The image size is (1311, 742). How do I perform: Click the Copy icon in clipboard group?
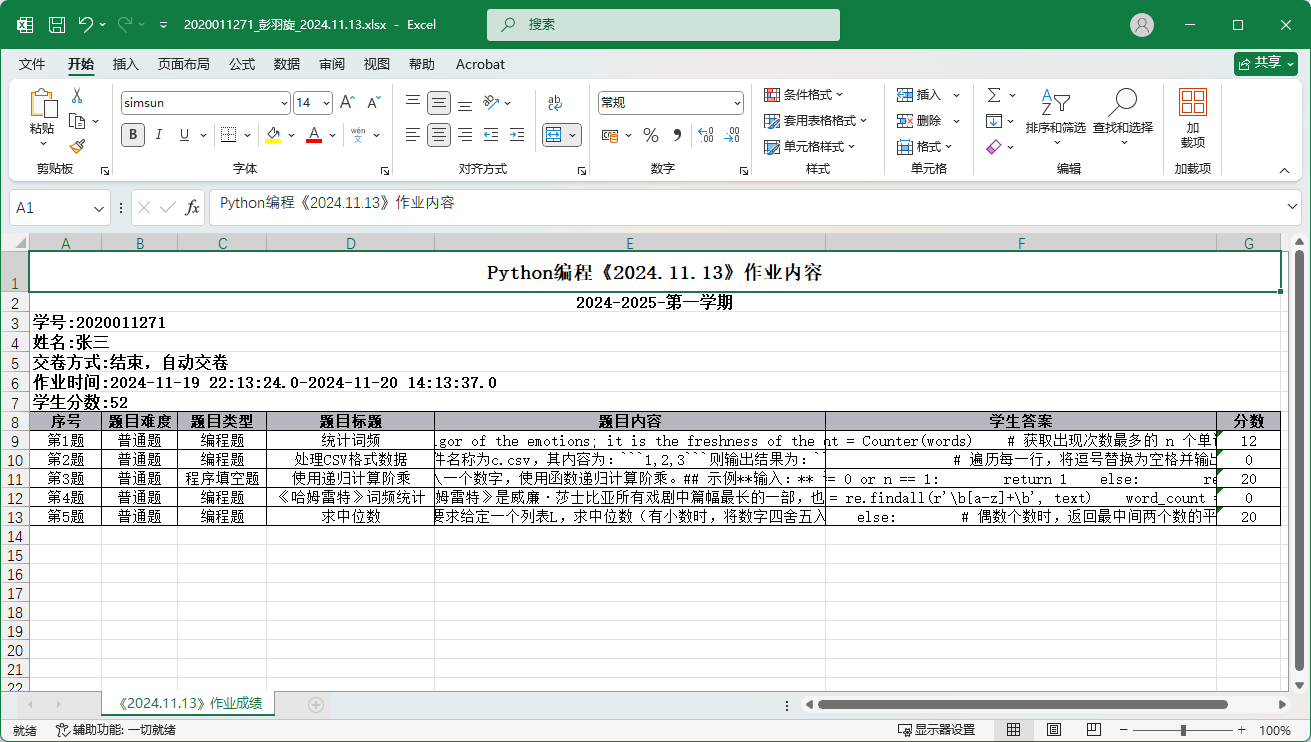77,121
